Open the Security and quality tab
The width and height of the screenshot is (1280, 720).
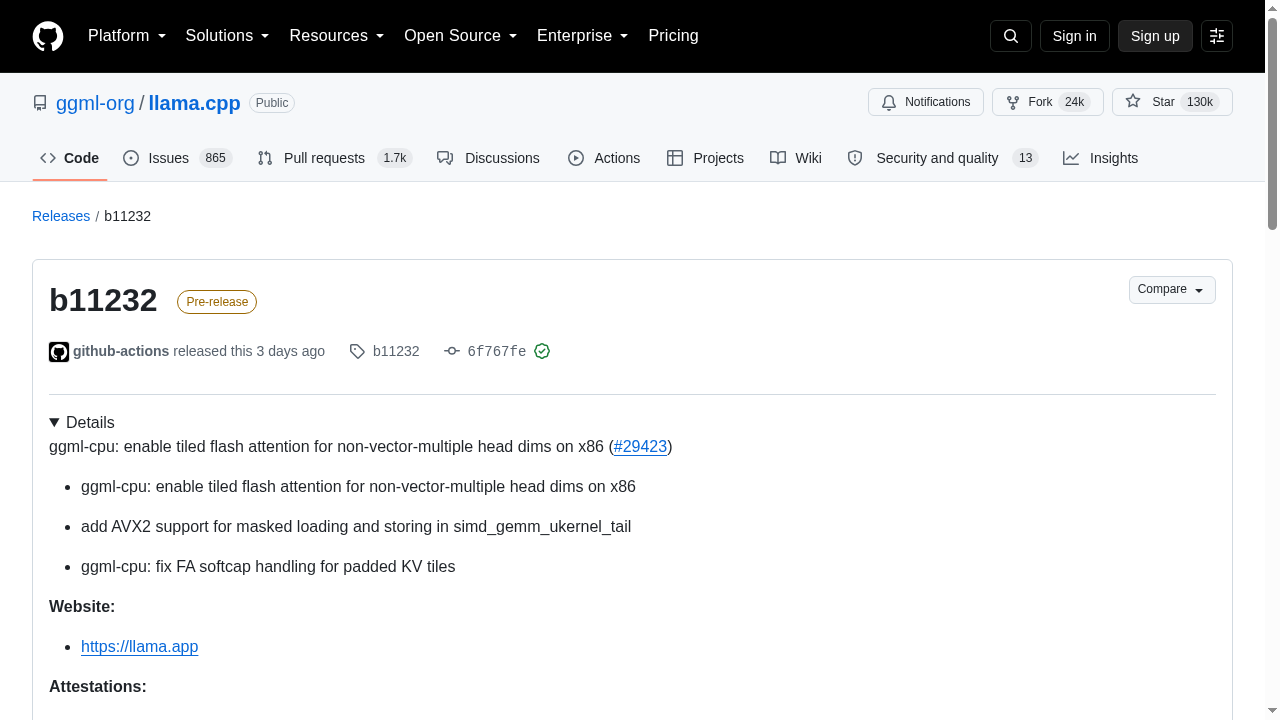click(943, 158)
